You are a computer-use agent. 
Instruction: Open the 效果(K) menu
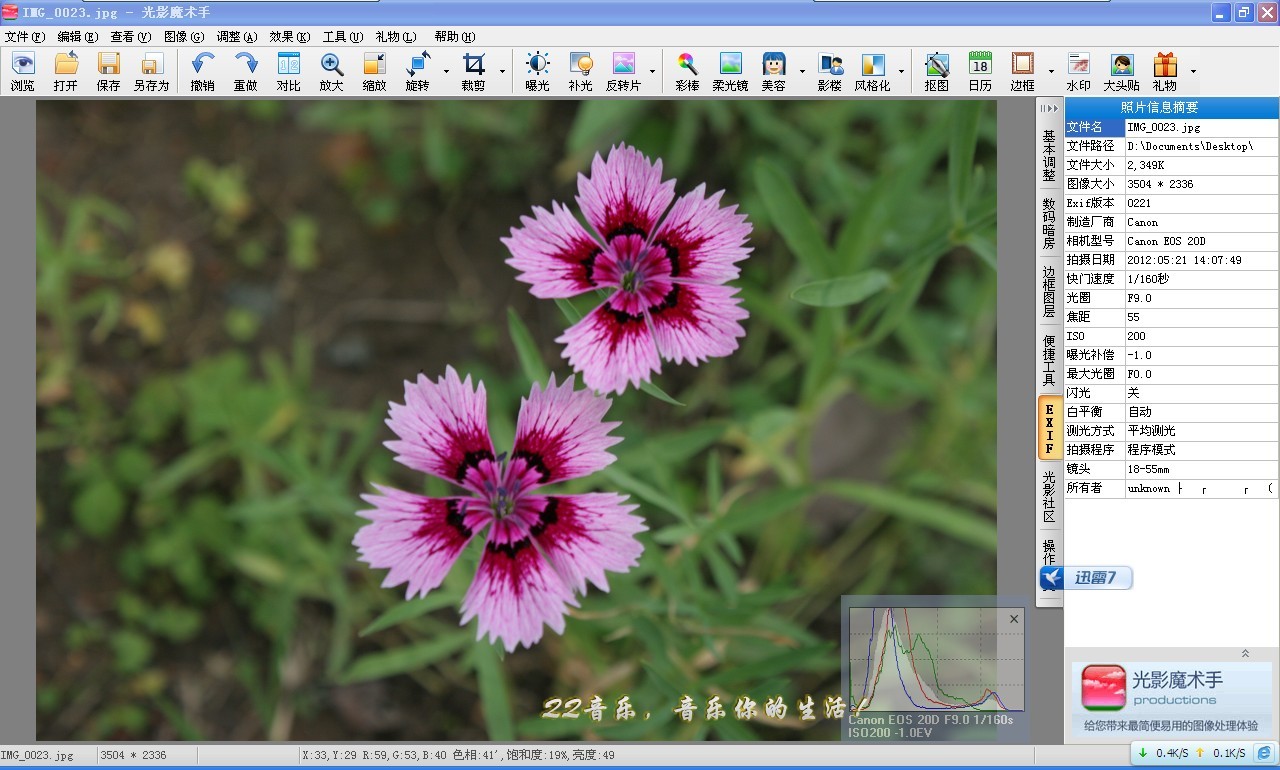click(x=290, y=36)
